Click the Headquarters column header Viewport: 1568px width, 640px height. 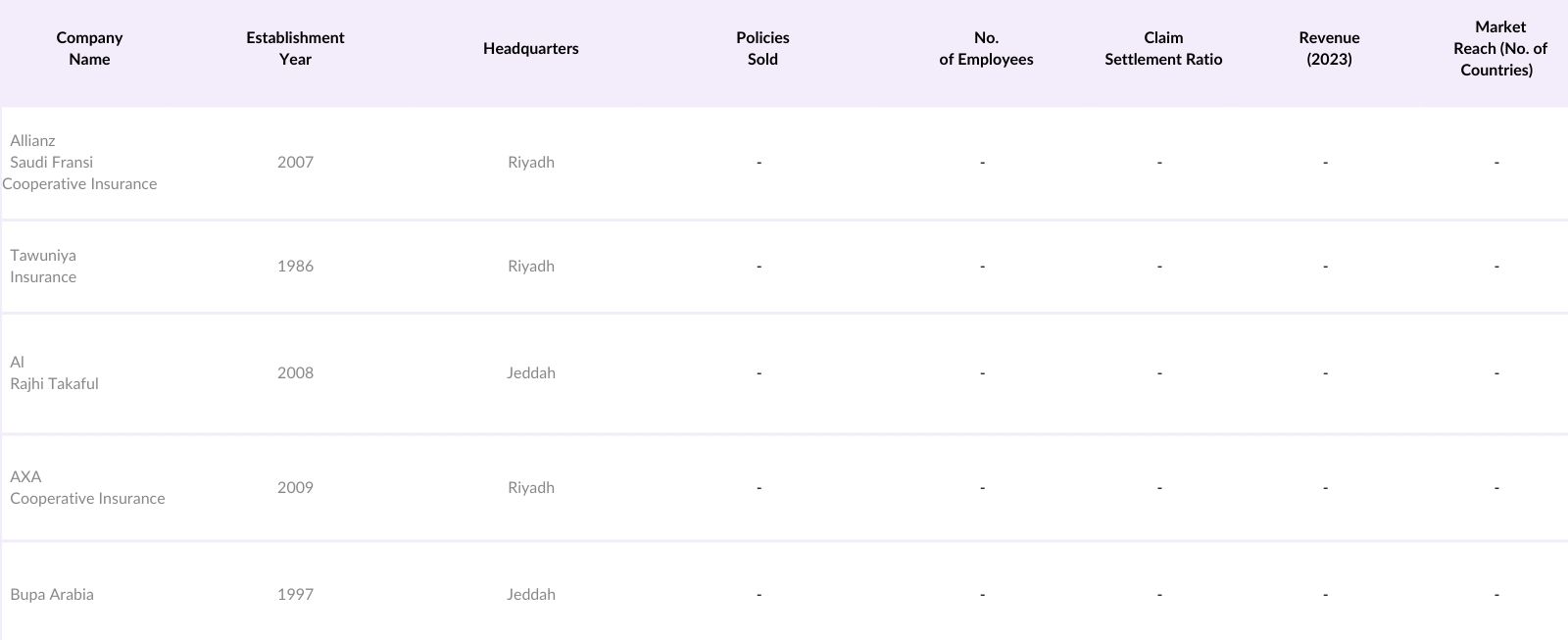pyautogui.click(x=530, y=49)
